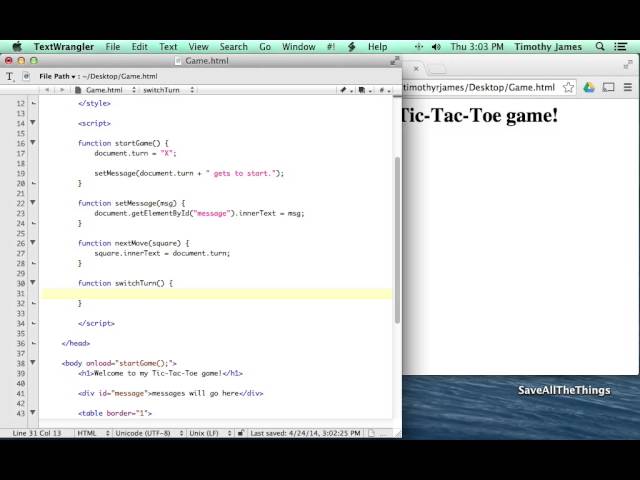Open a new Chrome tab
The width and height of the screenshot is (640, 480).
point(437,69)
